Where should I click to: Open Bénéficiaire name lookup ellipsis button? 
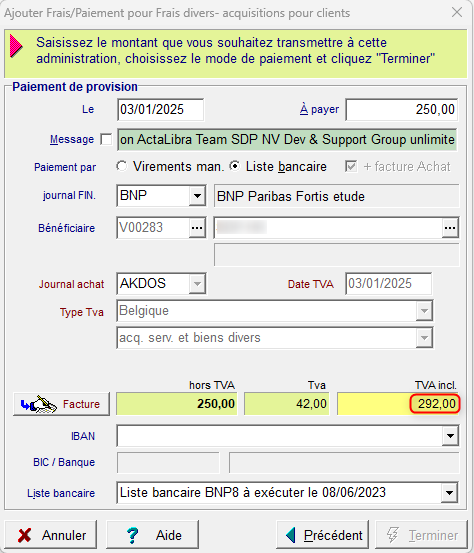450,228
